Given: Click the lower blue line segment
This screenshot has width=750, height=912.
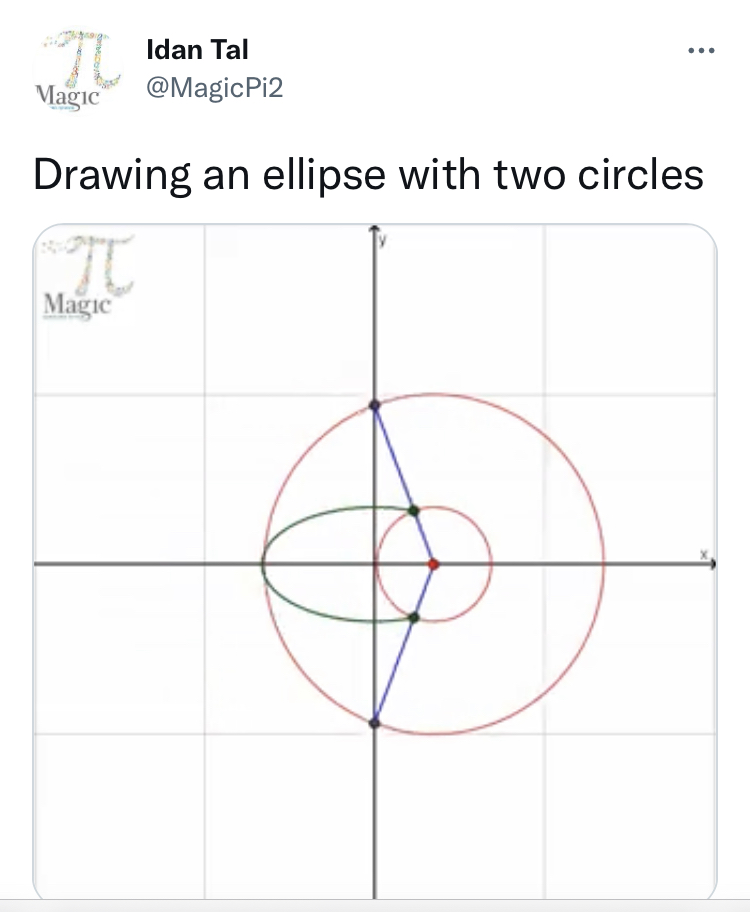Looking at the screenshot, I should pos(395,669).
